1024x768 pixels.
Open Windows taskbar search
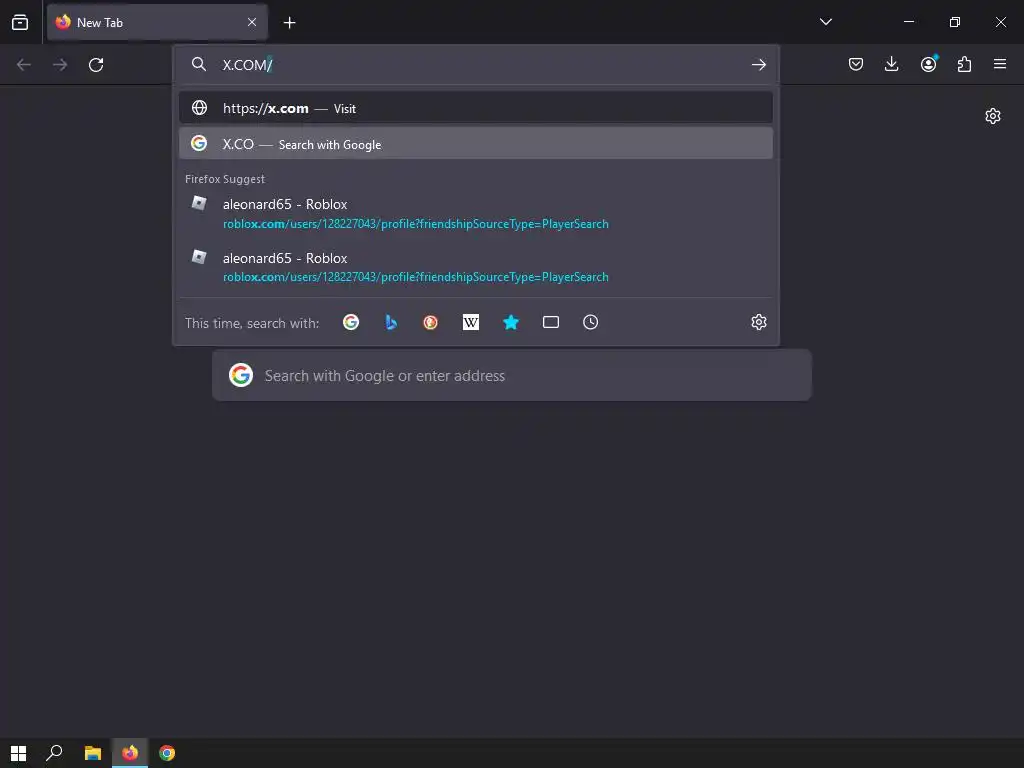(x=54, y=753)
